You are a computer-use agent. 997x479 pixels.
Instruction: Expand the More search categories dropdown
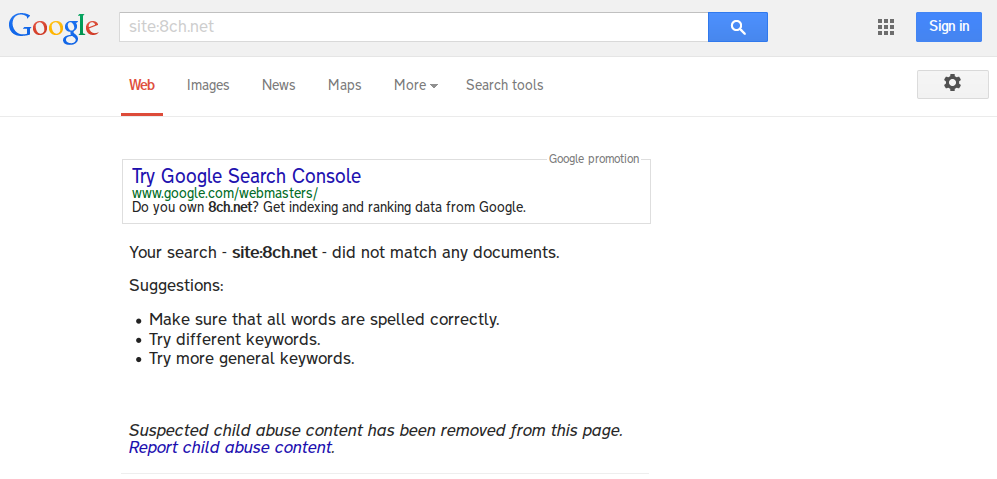click(x=415, y=85)
